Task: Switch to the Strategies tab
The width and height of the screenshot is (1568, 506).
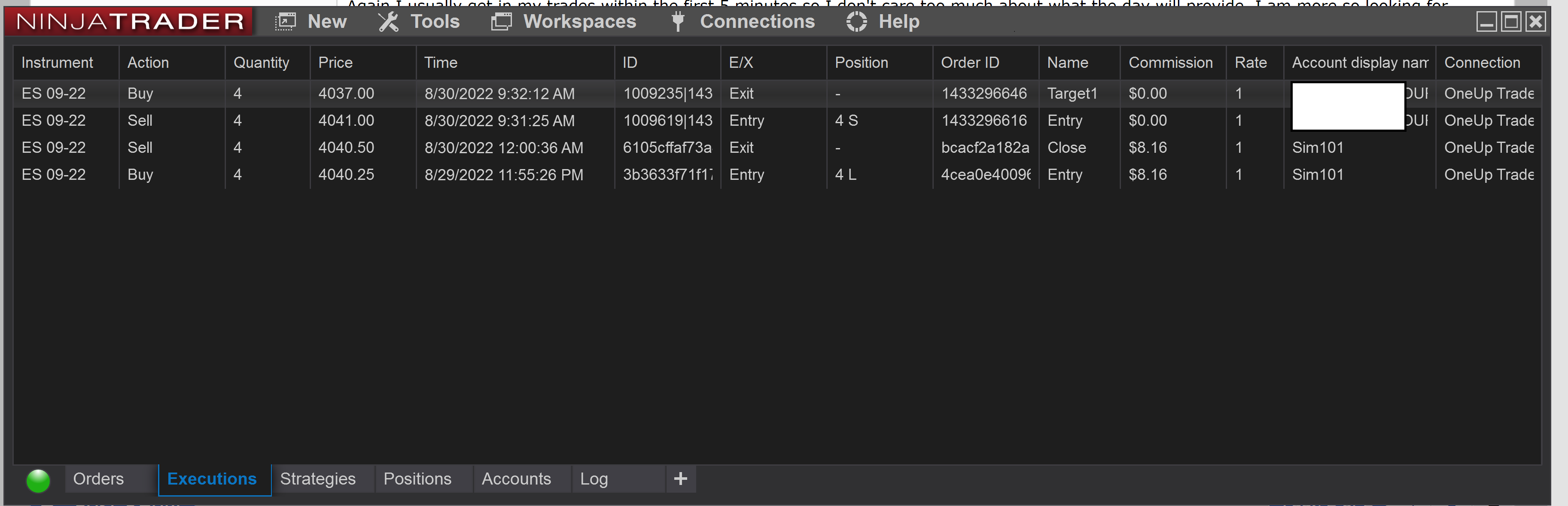Action: (323, 479)
